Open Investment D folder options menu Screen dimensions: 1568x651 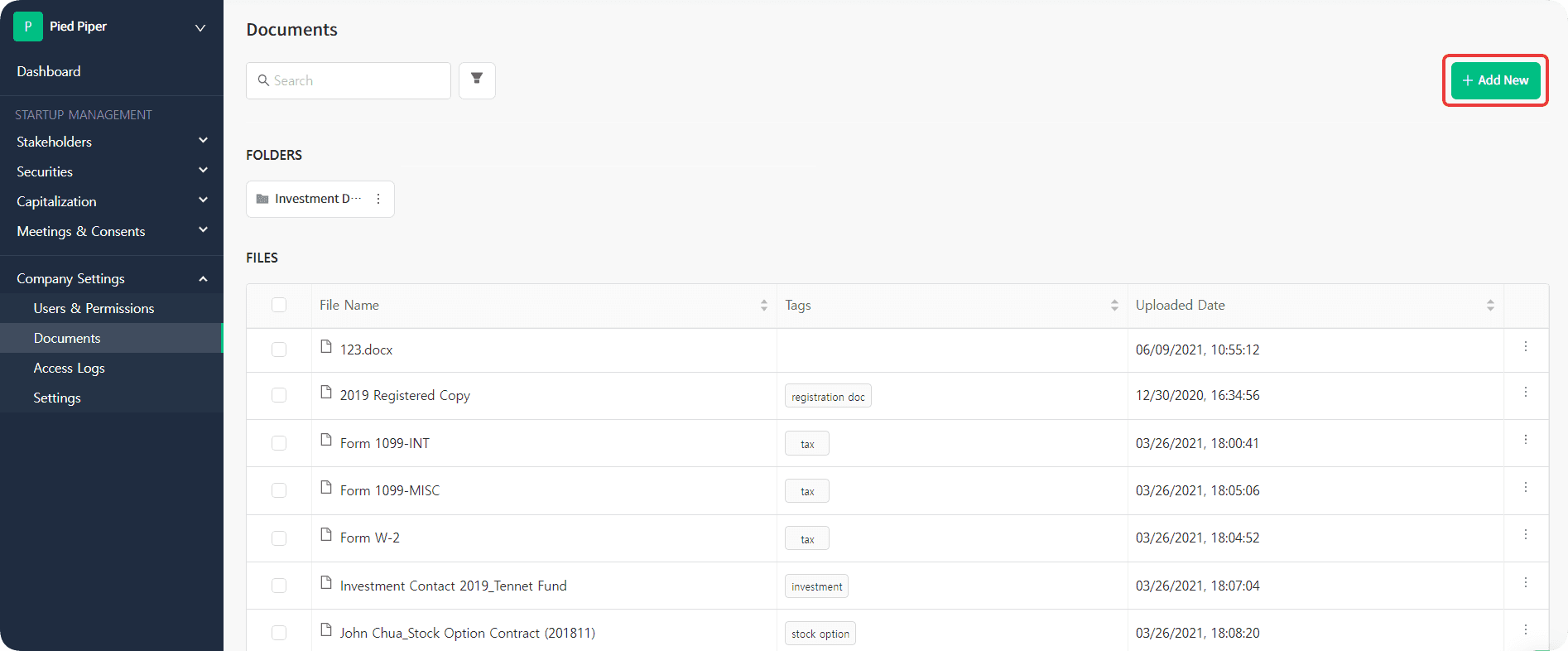(x=378, y=199)
